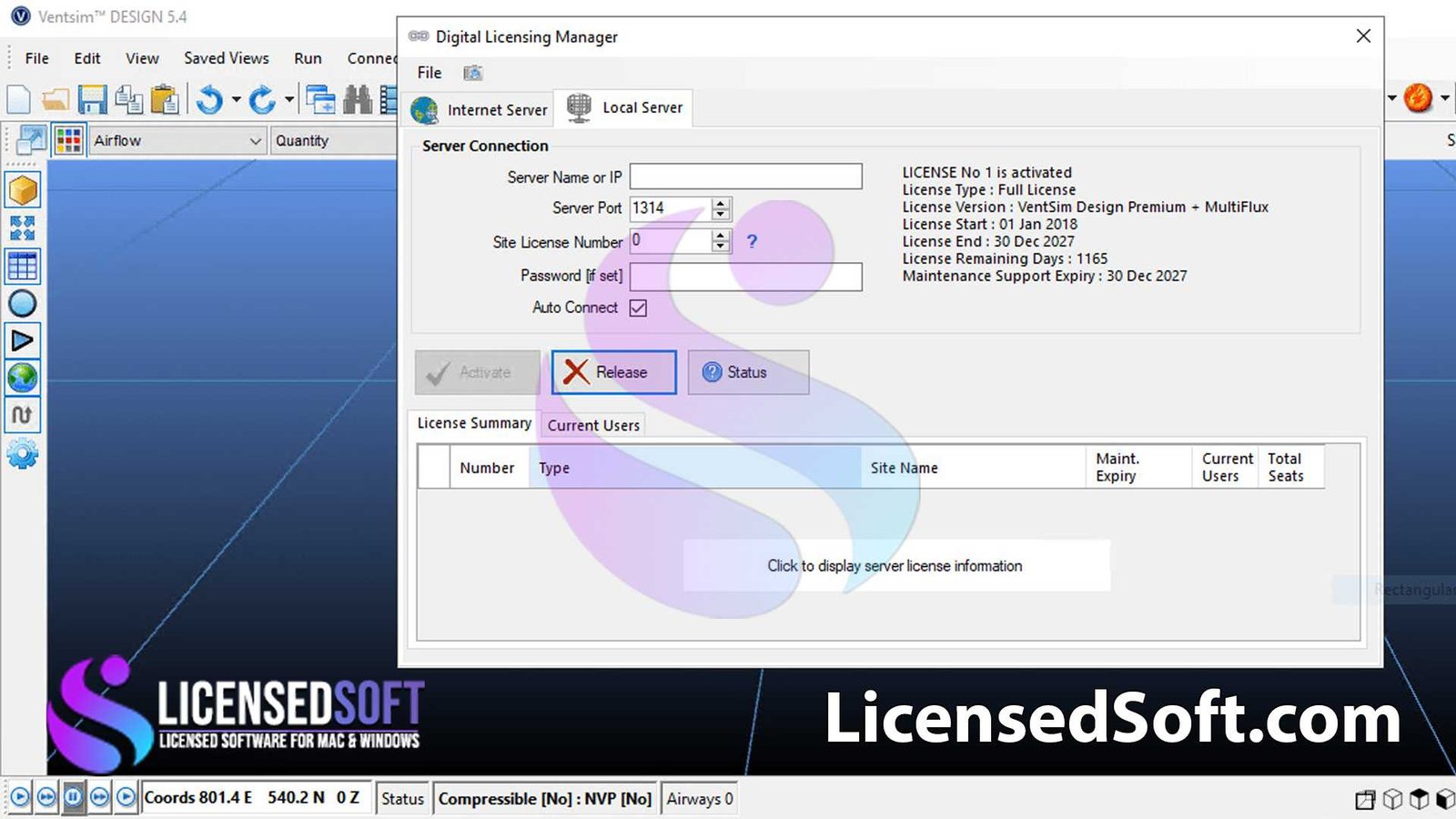
Task: Click the windows-arrow icon left of color grid
Action: 32,140
